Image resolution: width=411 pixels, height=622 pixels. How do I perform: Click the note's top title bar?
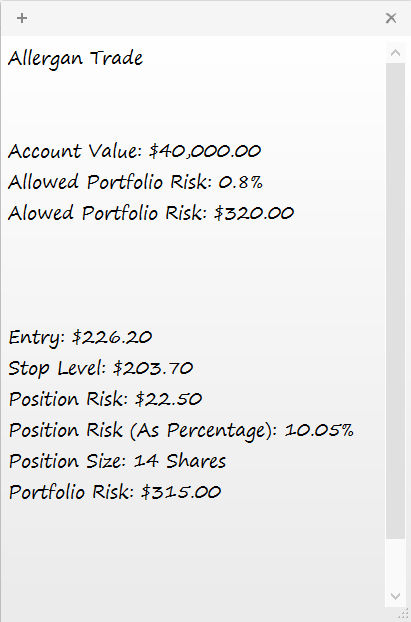(x=206, y=18)
